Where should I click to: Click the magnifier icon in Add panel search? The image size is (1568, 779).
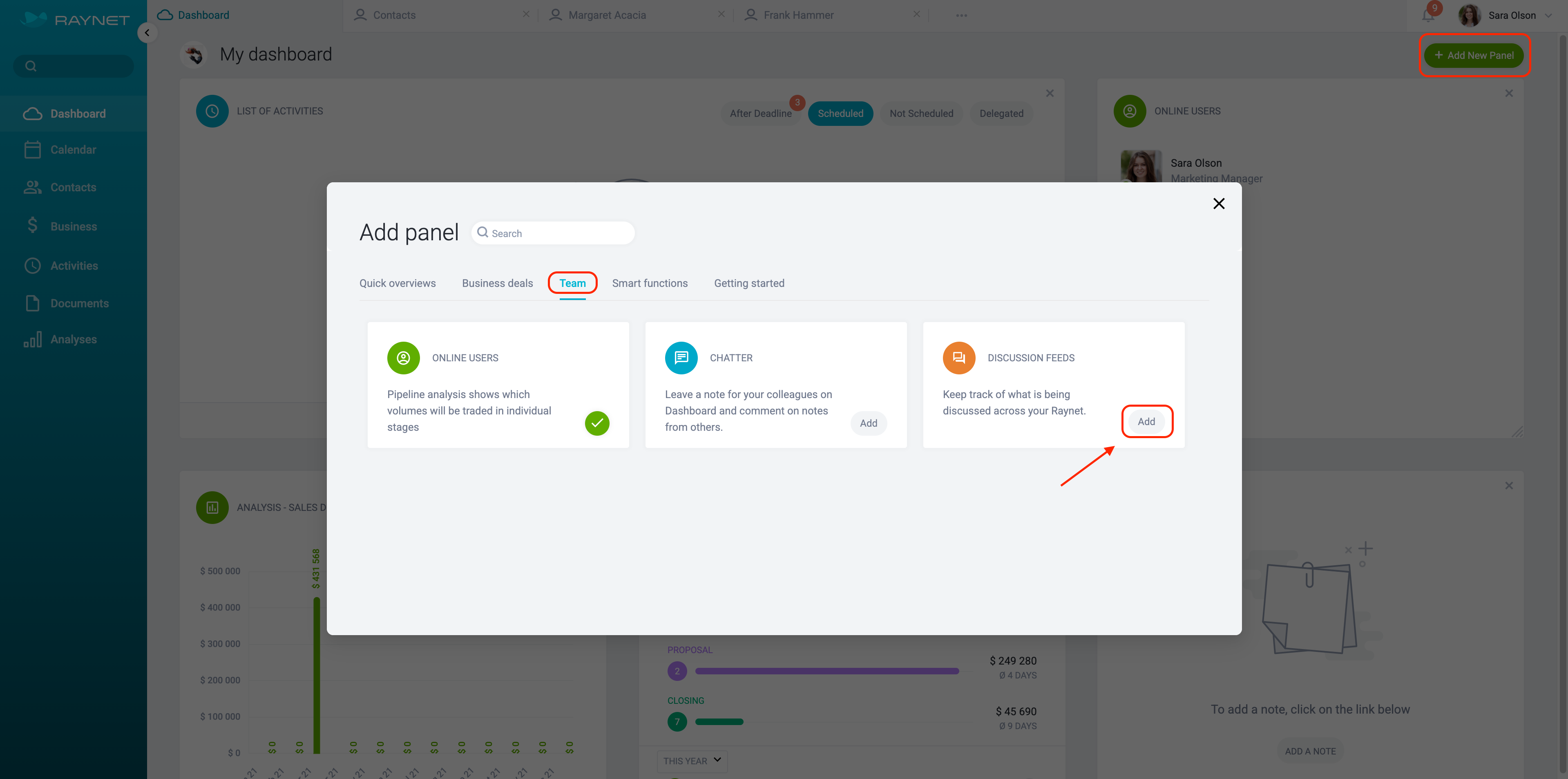482,233
